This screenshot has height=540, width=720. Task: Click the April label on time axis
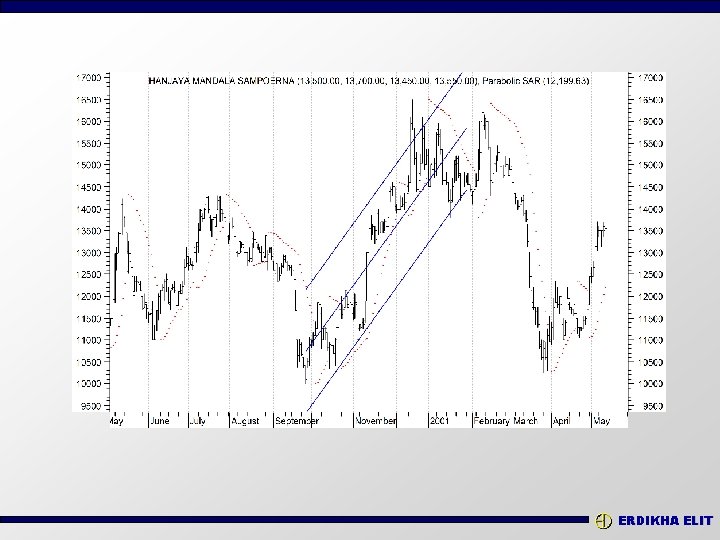point(562,421)
